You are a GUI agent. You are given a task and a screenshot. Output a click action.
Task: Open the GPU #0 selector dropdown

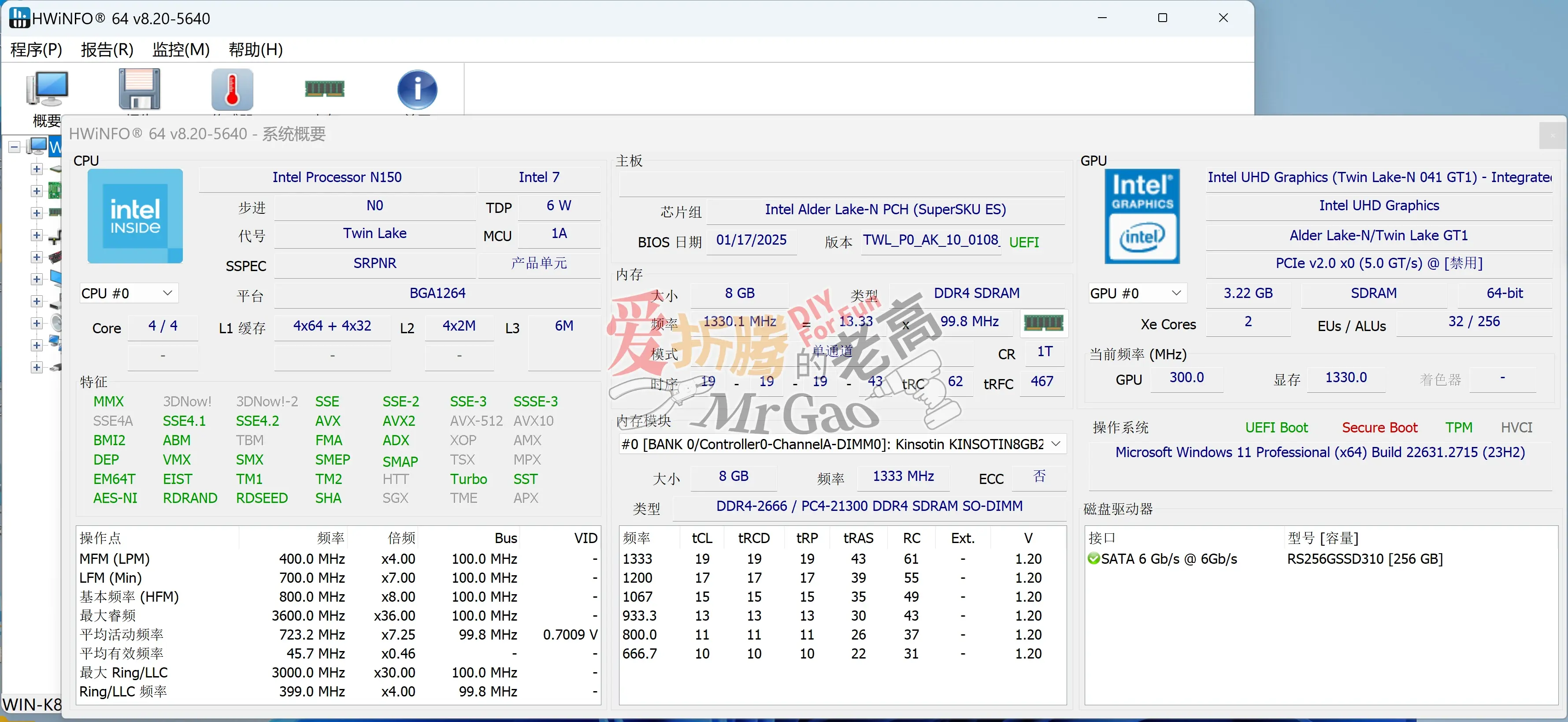click(1138, 294)
